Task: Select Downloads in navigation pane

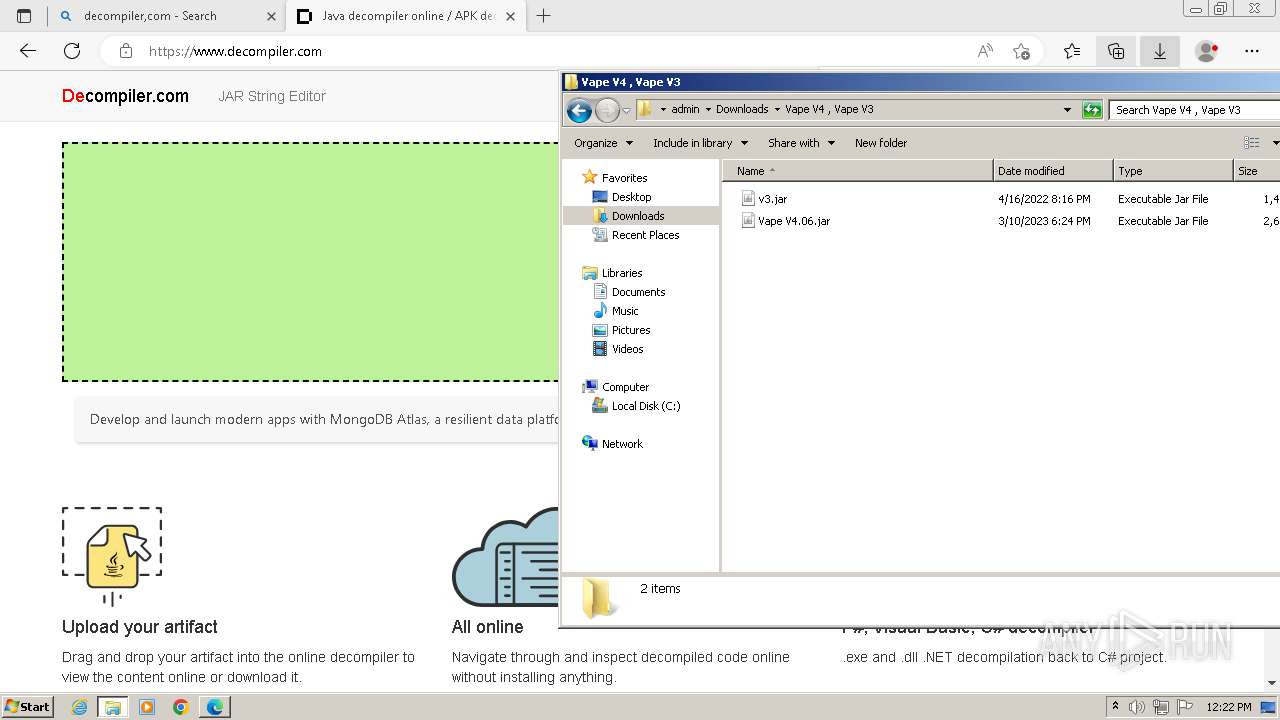Action: click(638, 216)
